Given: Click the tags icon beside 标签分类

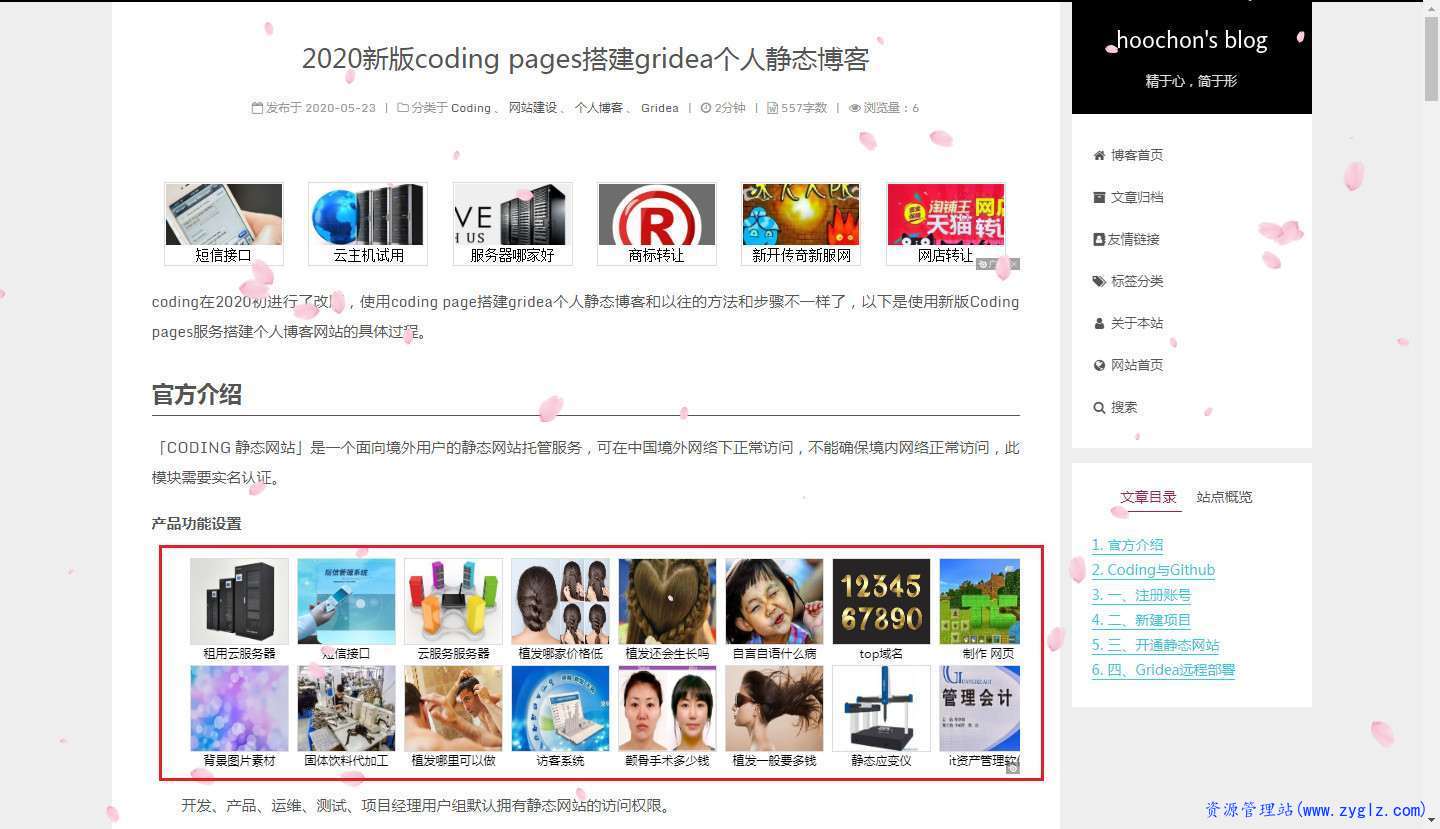Looking at the screenshot, I should 1099,281.
